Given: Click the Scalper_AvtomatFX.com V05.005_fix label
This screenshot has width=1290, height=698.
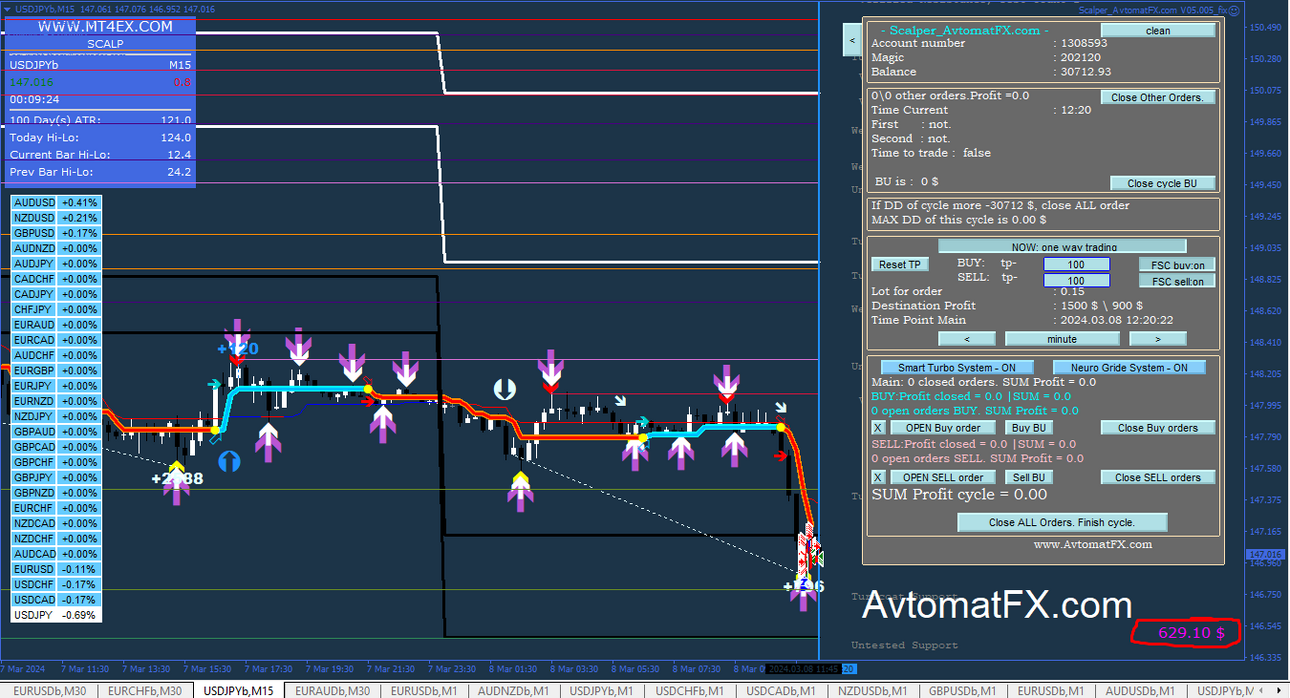Looking at the screenshot, I should point(1152,10).
